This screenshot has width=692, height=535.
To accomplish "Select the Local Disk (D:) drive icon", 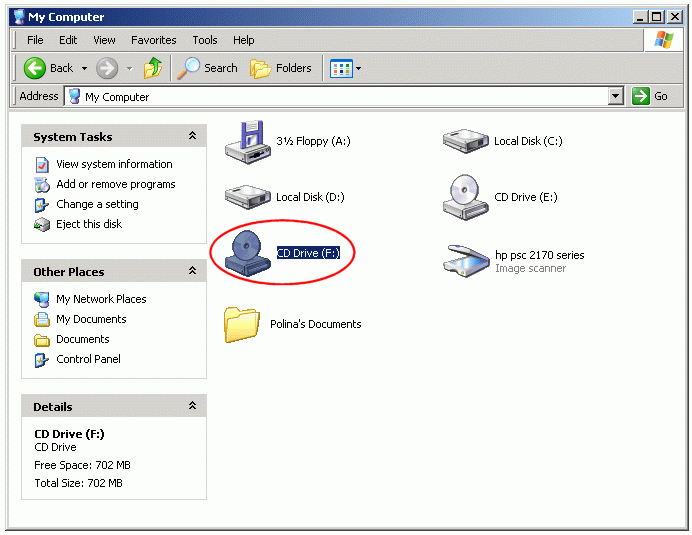I will click(245, 197).
